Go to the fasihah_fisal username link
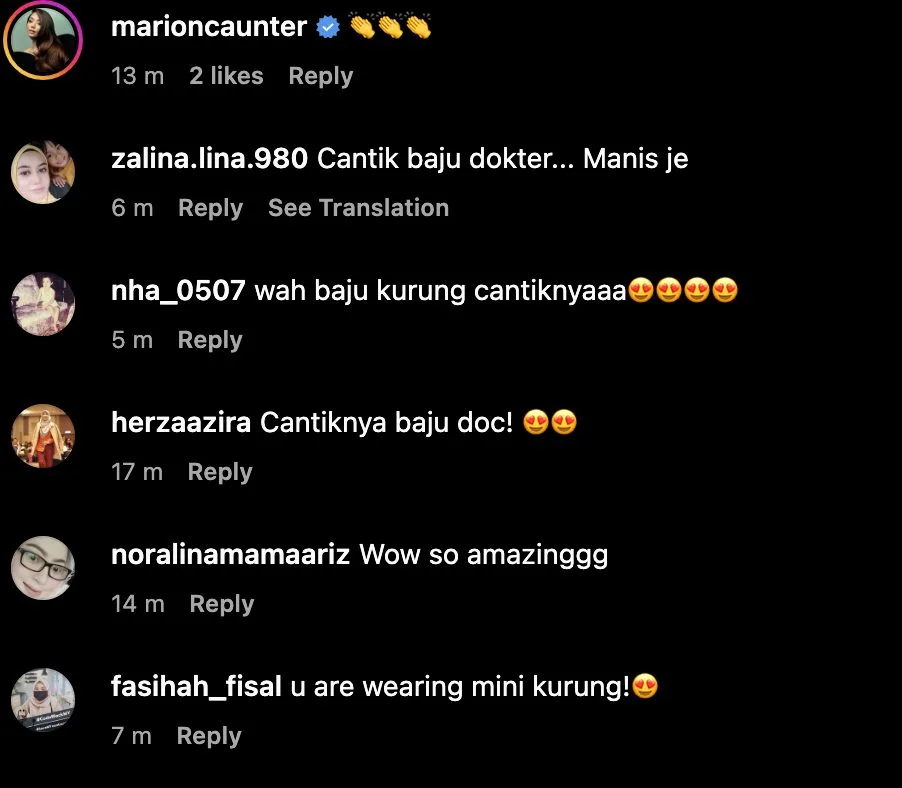This screenshot has height=788, width=902. [196, 686]
